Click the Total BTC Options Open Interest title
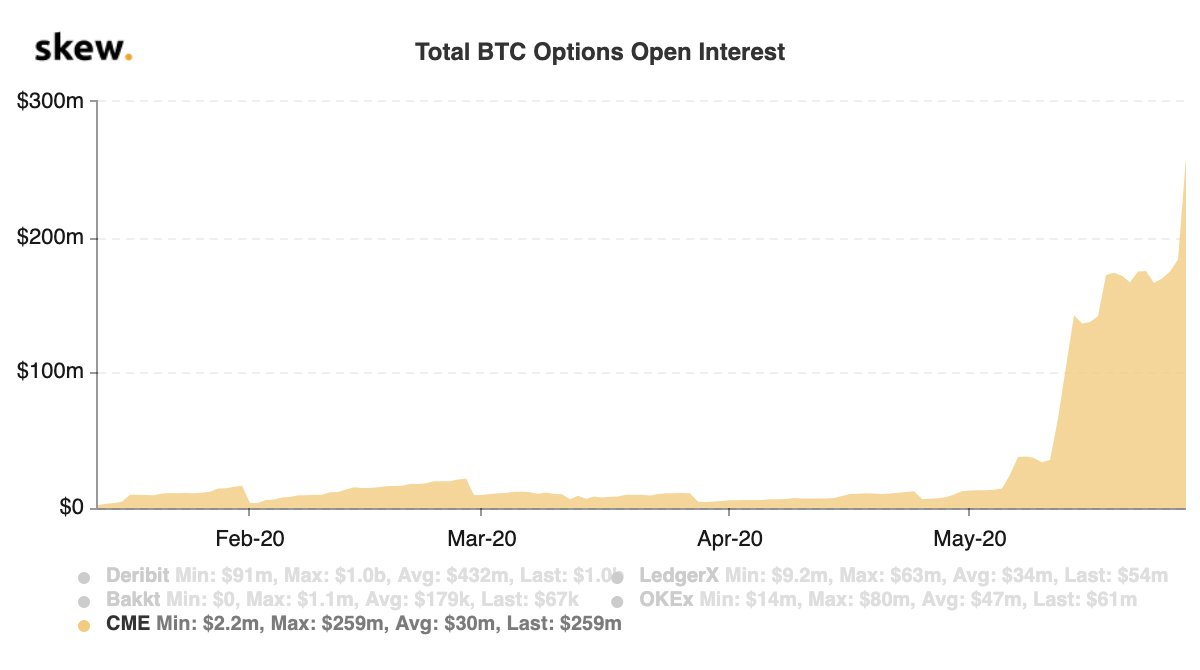The height and width of the screenshot is (670, 1200). click(x=600, y=52)
